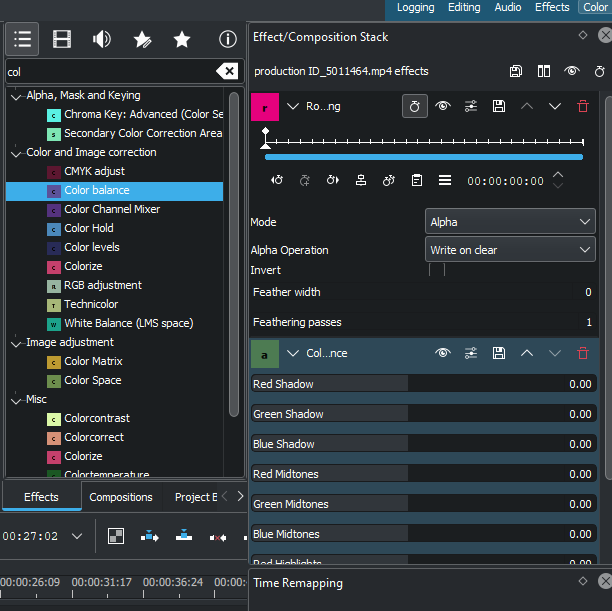Show video effects only
Image resolution: width=612 pixels, height=611 pixels.
[x=62, y=39]
